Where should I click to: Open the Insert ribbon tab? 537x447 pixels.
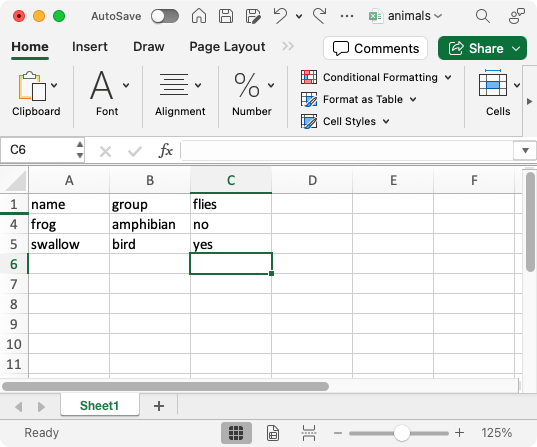tap(90, 47)
